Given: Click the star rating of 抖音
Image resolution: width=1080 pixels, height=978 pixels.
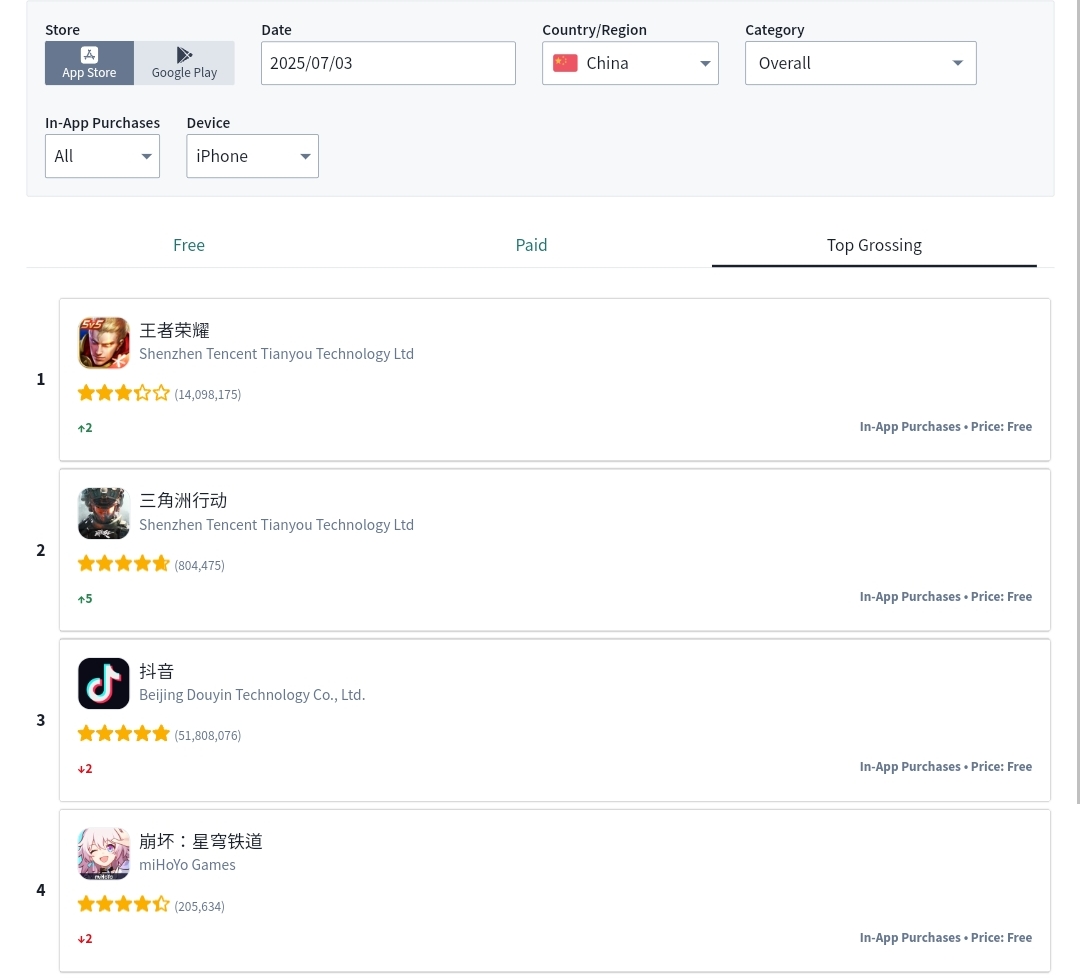Looking at the screenshot, I should click(x=123, y=734).
